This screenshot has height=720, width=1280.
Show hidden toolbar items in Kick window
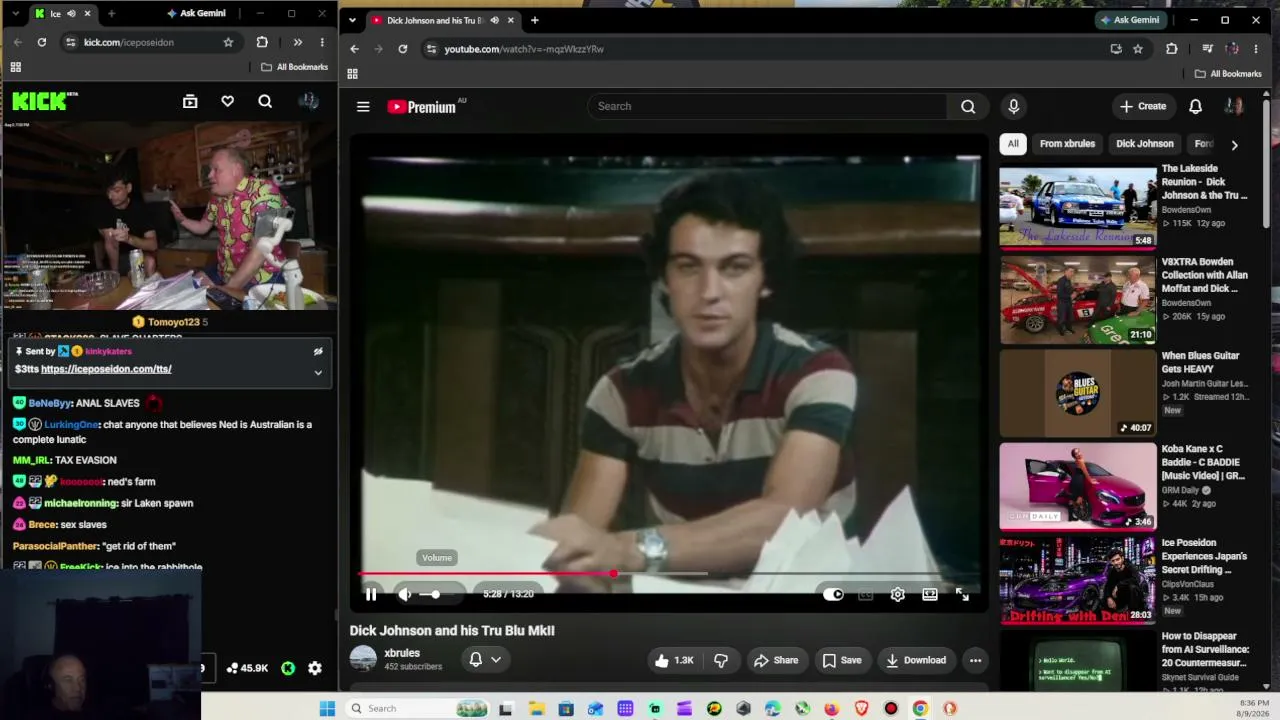(x=297, y=42)
